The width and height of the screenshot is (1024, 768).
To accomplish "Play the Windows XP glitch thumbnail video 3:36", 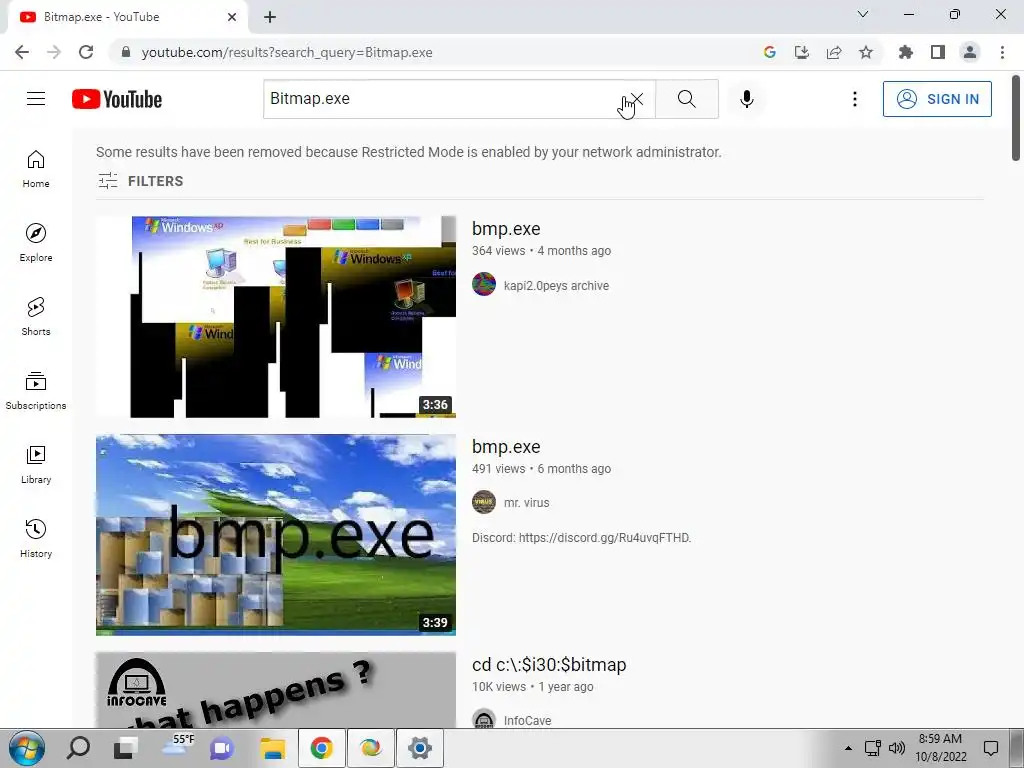I will pyautogui.click(x=276, y=316).
